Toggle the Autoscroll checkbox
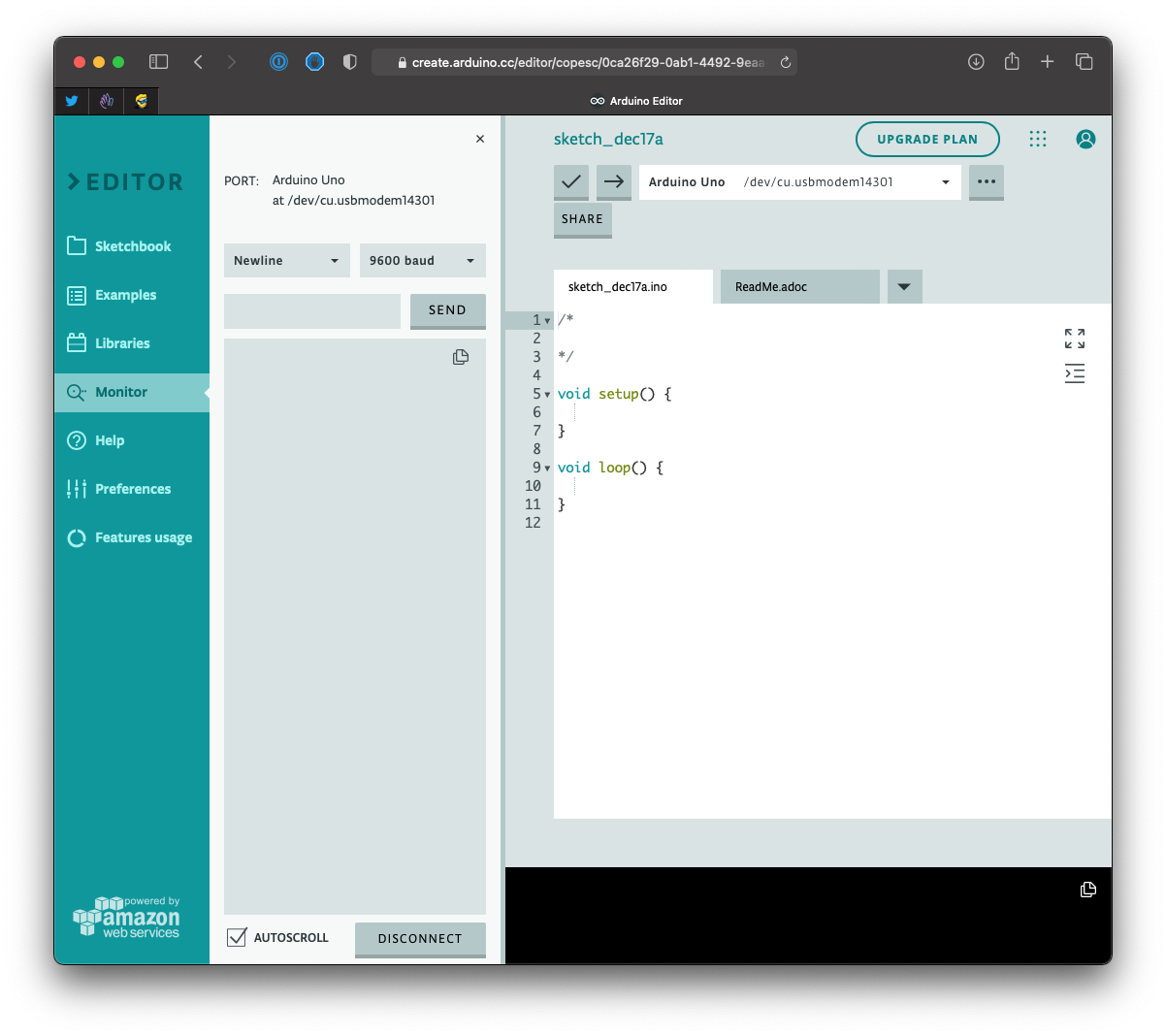1166x1036 pixels. [237, 937]
